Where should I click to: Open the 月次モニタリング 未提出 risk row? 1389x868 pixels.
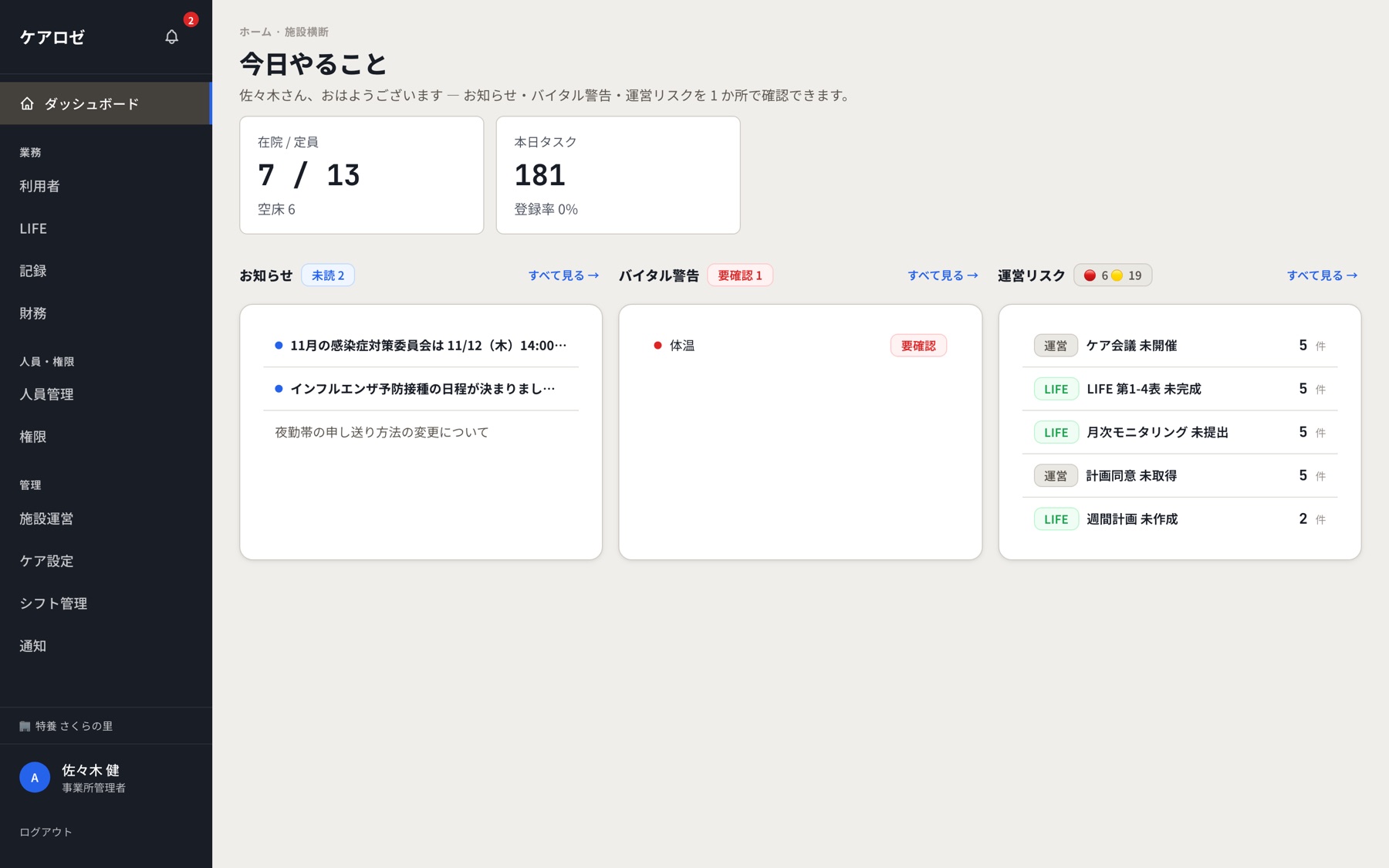(x=1180, y=432)
